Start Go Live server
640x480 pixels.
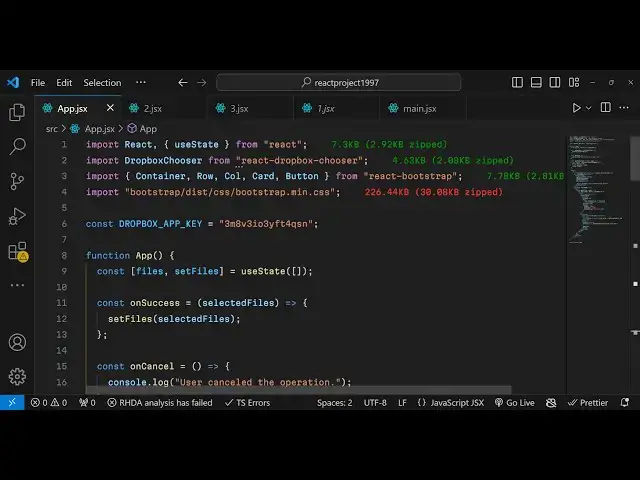pos(515,402)
